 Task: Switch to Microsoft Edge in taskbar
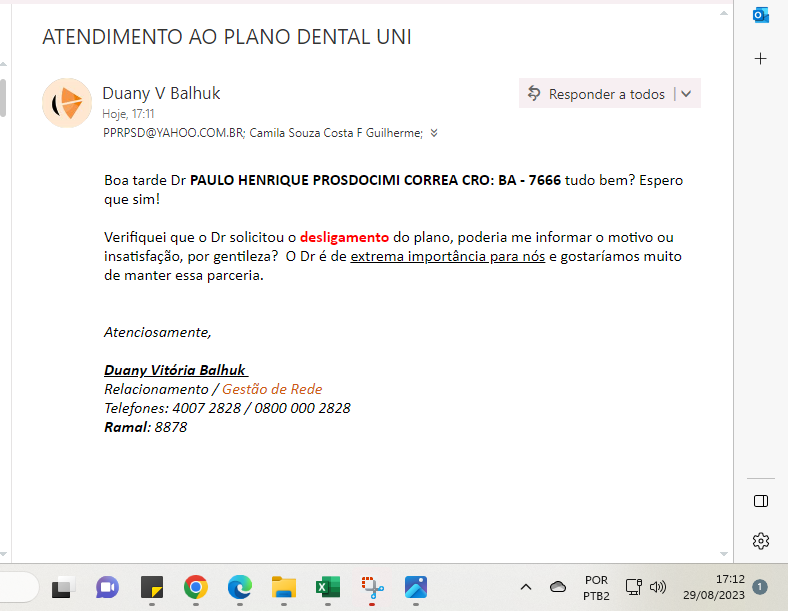pyautogui.click(x=239, y=587)
